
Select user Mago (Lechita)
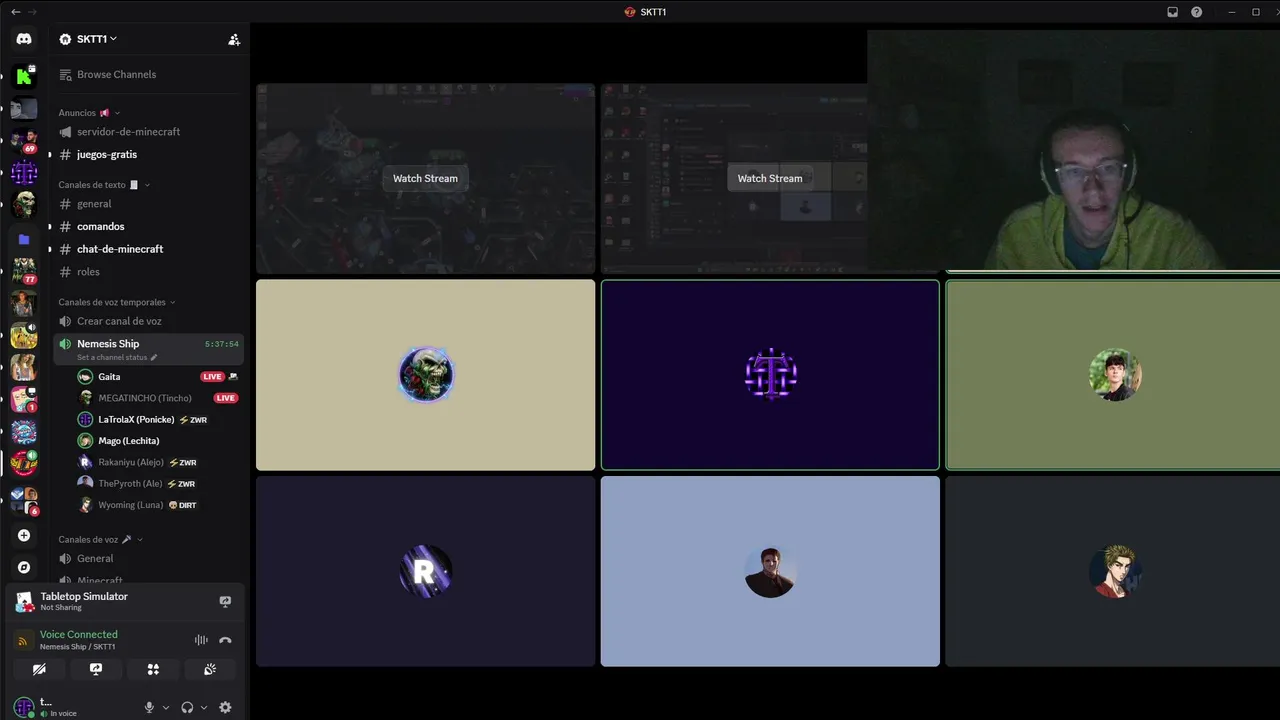pyautogui.click(x=157, y=441)
